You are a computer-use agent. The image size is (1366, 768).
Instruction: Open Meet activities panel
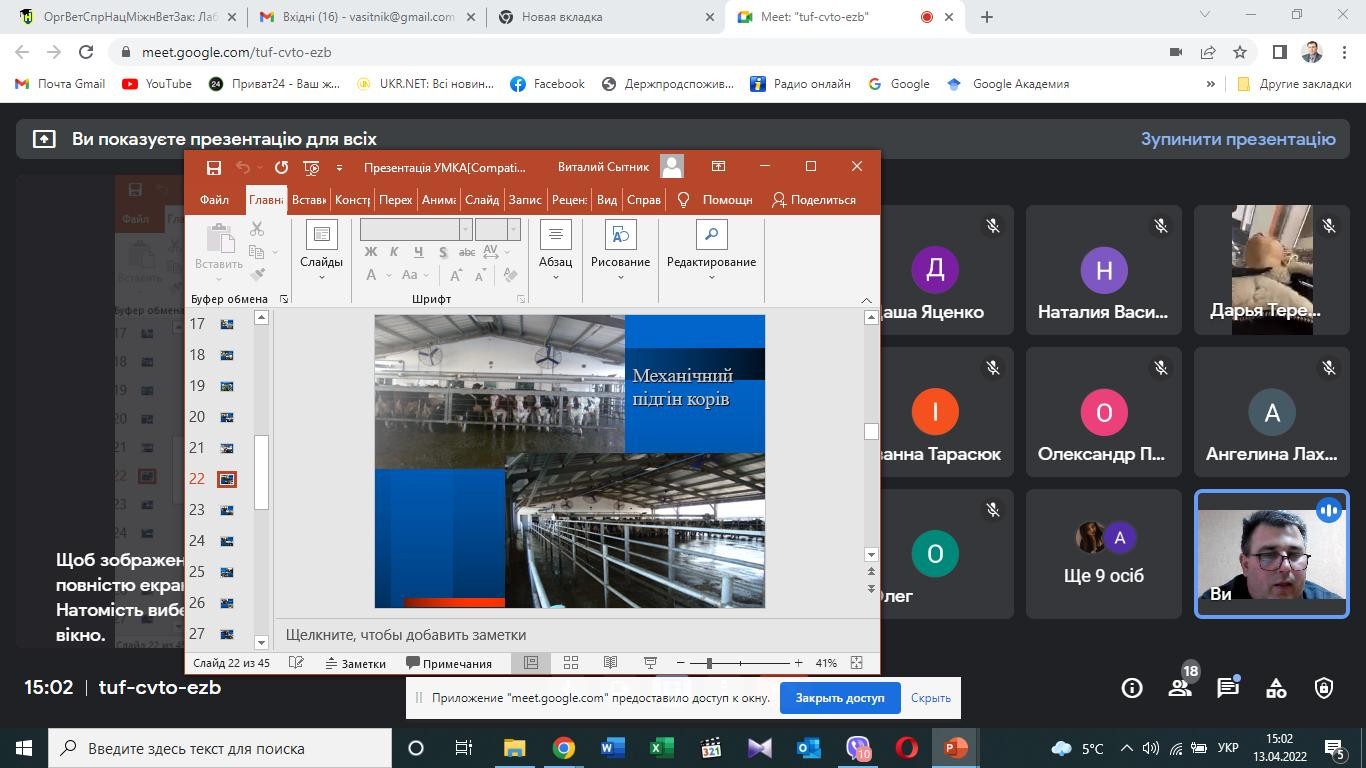pos(1276,688)
